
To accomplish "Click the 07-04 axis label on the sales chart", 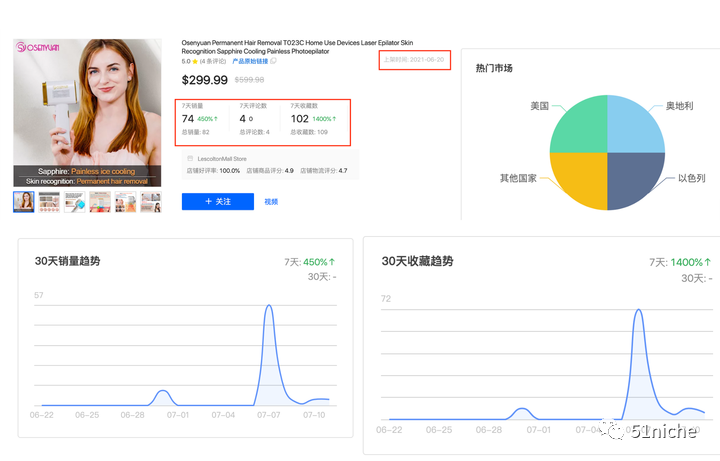I will tap(223, 415).
